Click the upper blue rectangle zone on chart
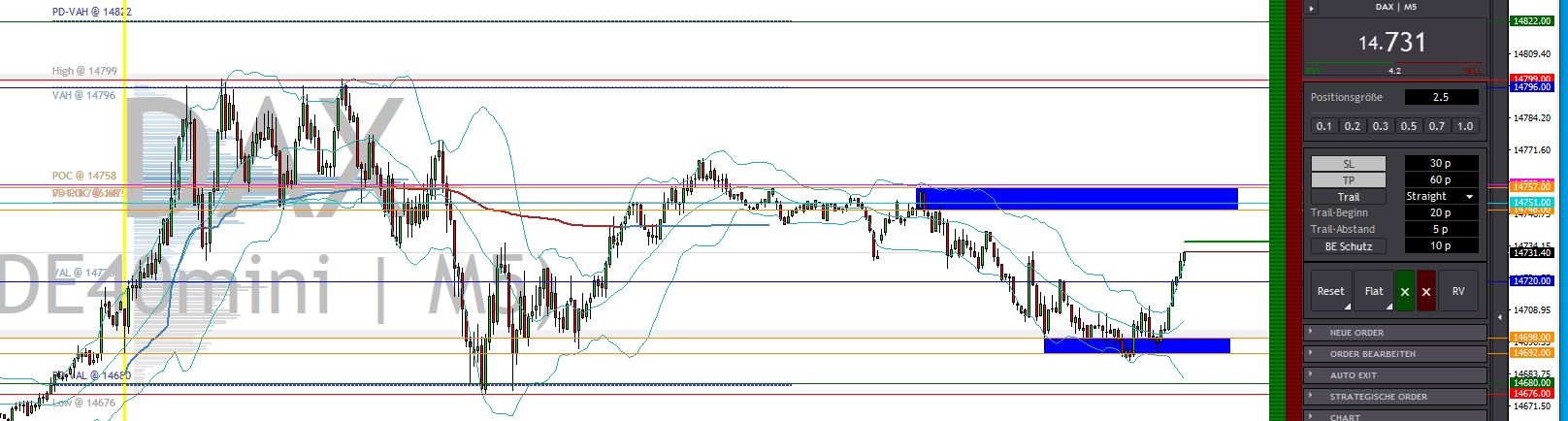This screenshot has height=421, width=1568. 1077,198
